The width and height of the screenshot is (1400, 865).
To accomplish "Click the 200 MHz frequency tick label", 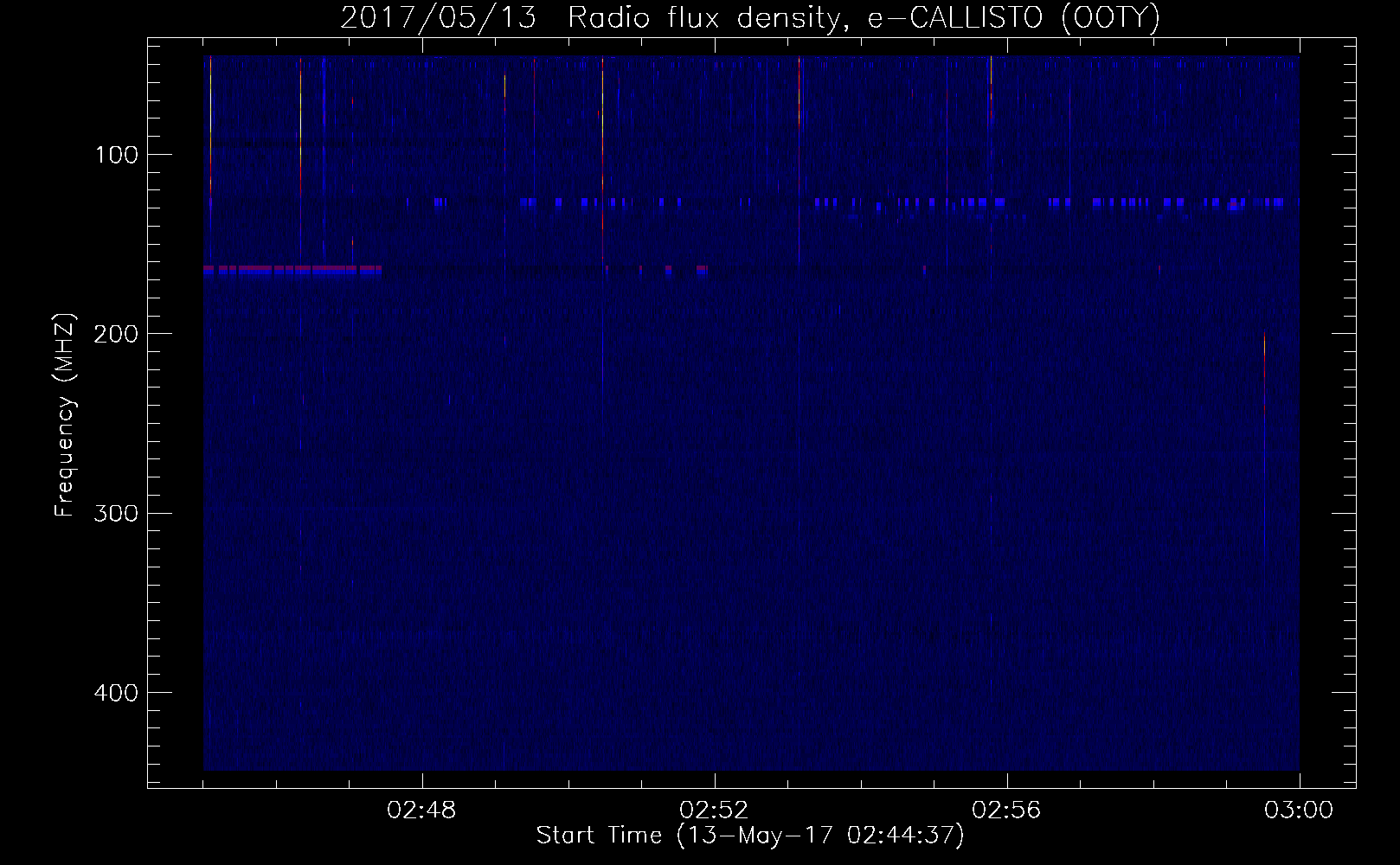I will coord(116,334).
